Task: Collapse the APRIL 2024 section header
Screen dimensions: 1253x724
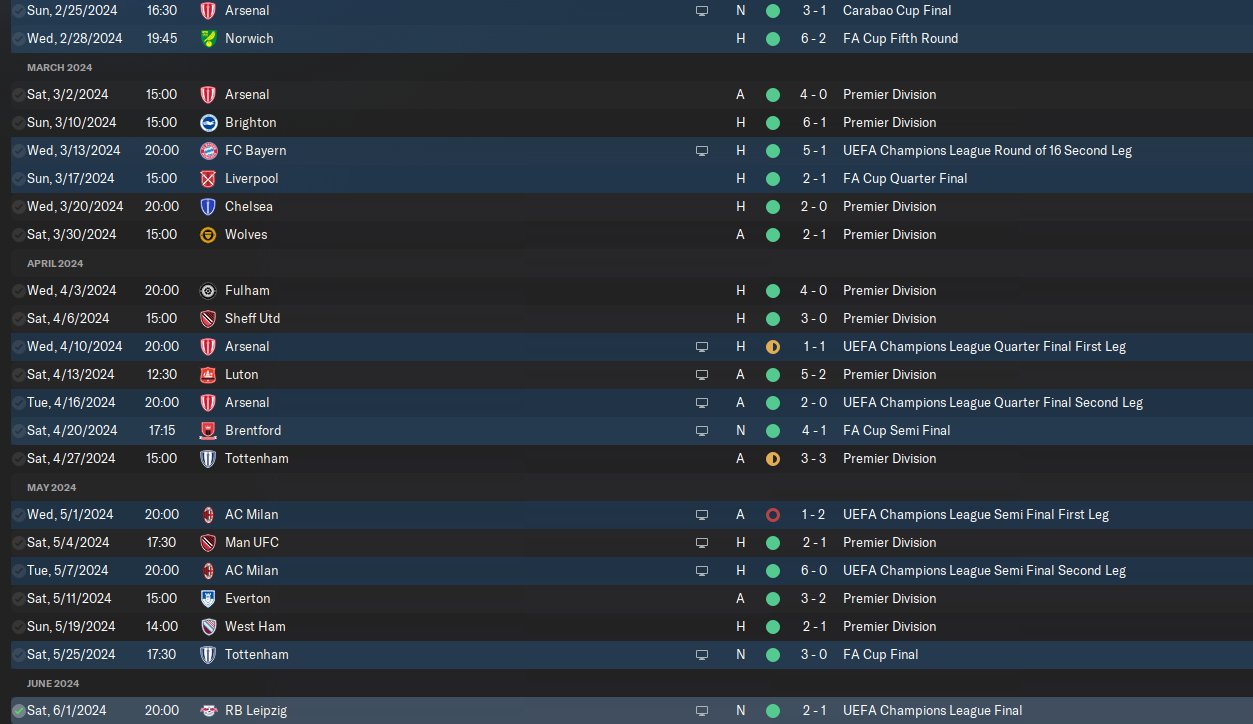Action: tap(55, 264)
